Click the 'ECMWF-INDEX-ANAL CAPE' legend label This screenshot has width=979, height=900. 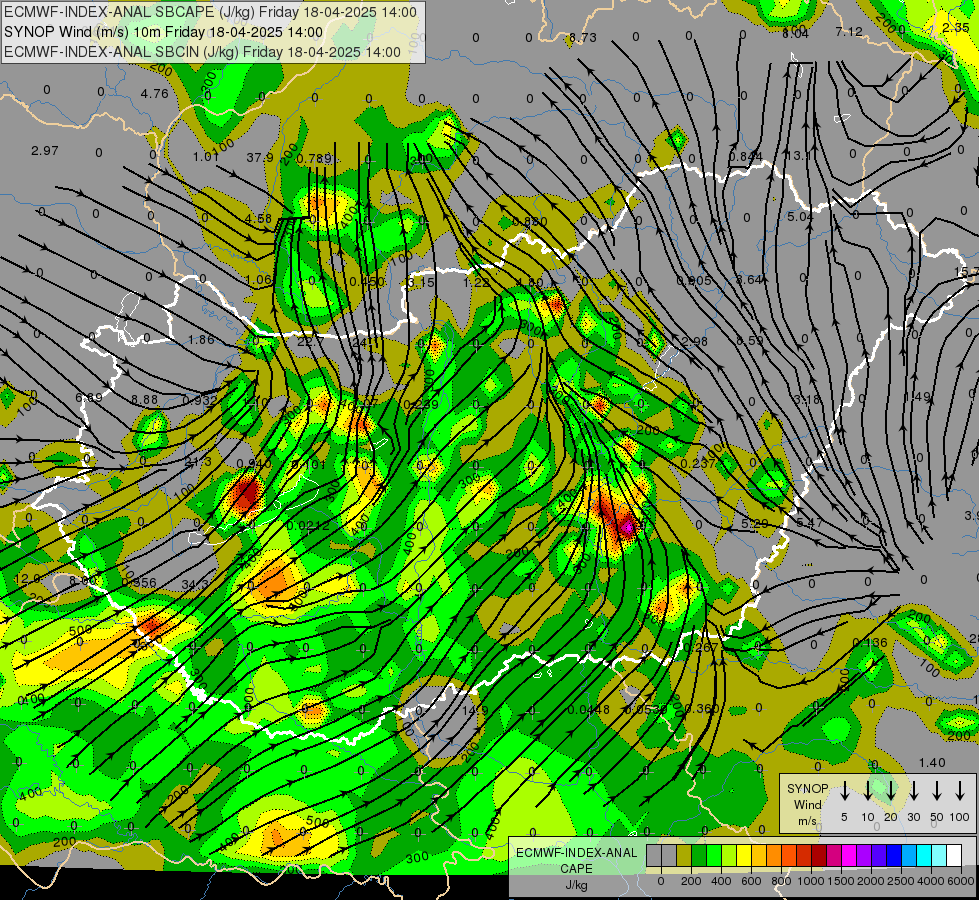click(x=576, y=861)
